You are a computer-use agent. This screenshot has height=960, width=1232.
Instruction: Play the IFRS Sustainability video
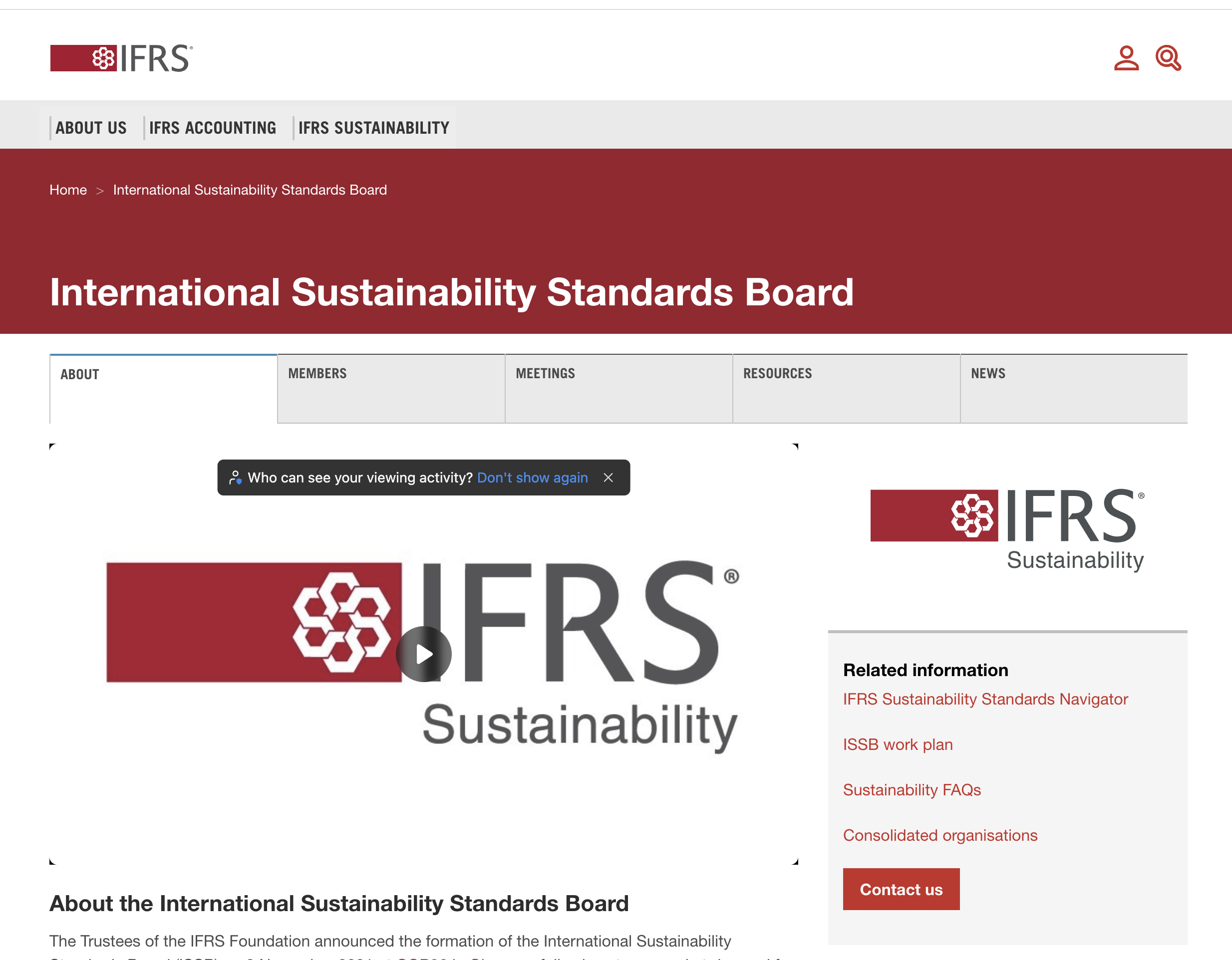tap(424, 654)
